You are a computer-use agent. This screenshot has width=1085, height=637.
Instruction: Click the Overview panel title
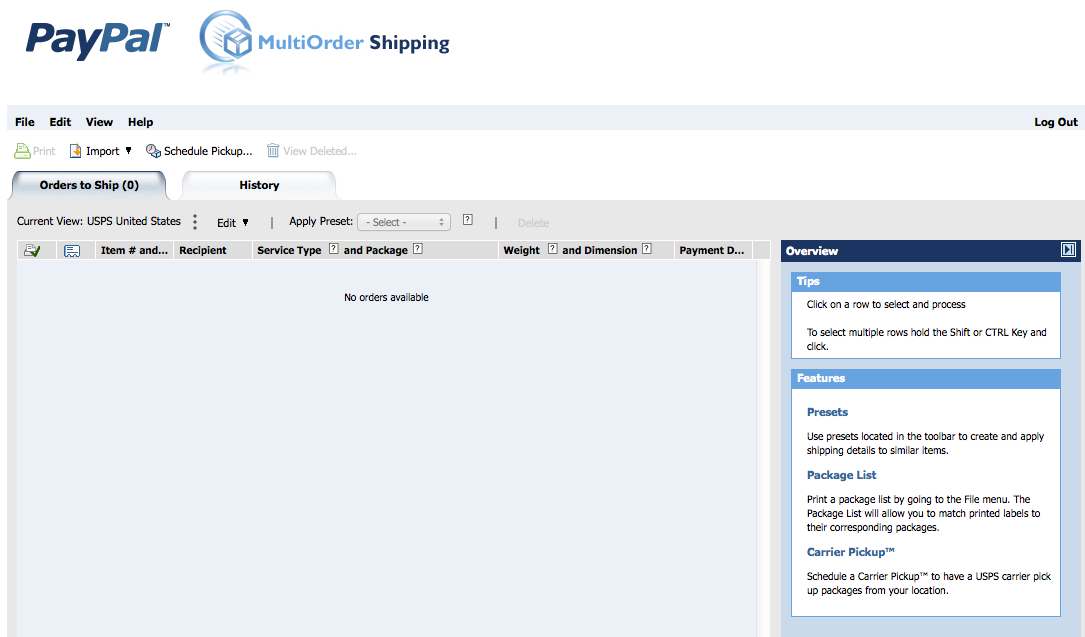tap(812, 251)
